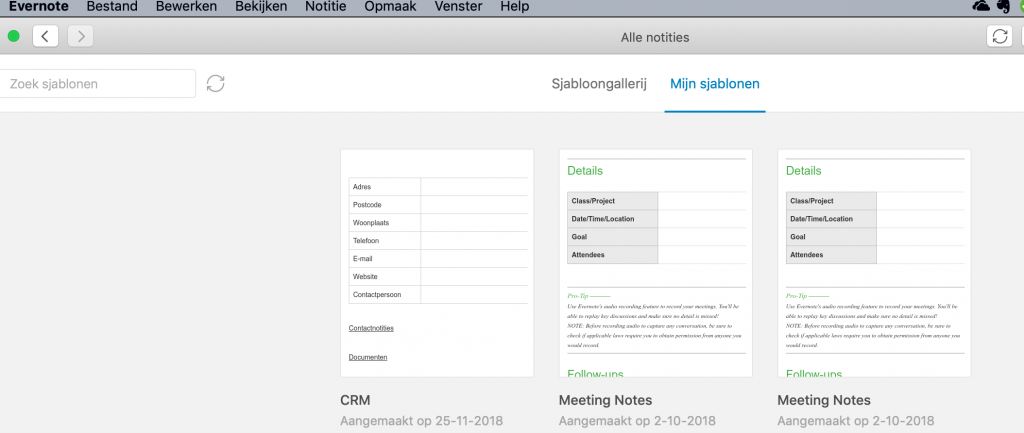Open the Help menu
Screen dimensions: 1024x433
coord(515,7)
